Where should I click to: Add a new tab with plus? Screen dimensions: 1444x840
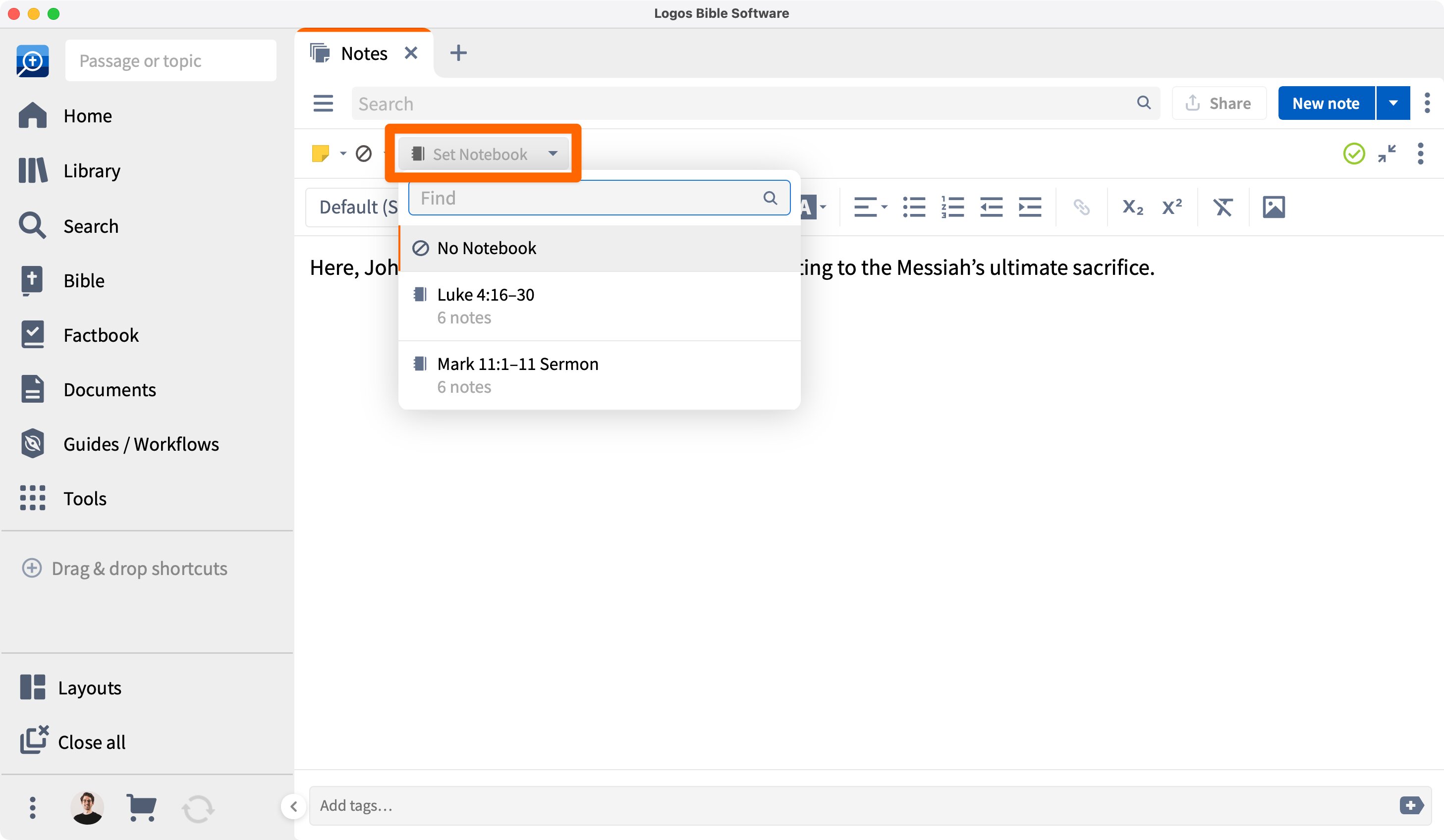point(458,53)
